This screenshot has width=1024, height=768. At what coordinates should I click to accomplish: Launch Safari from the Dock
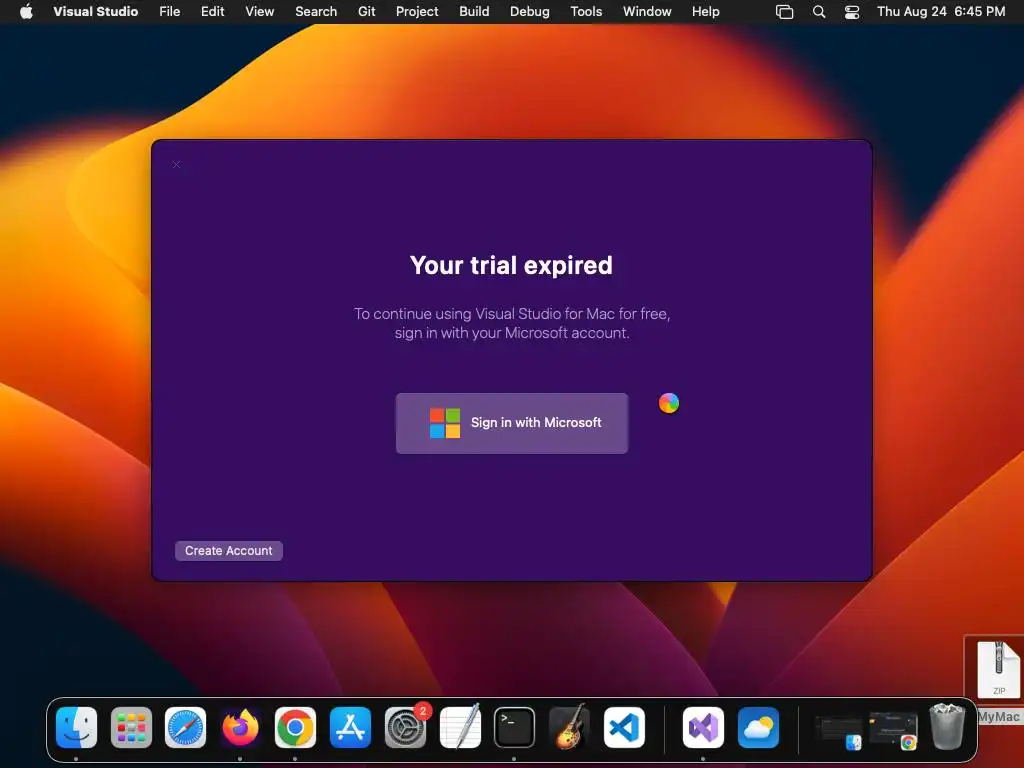tap(185, 727)
